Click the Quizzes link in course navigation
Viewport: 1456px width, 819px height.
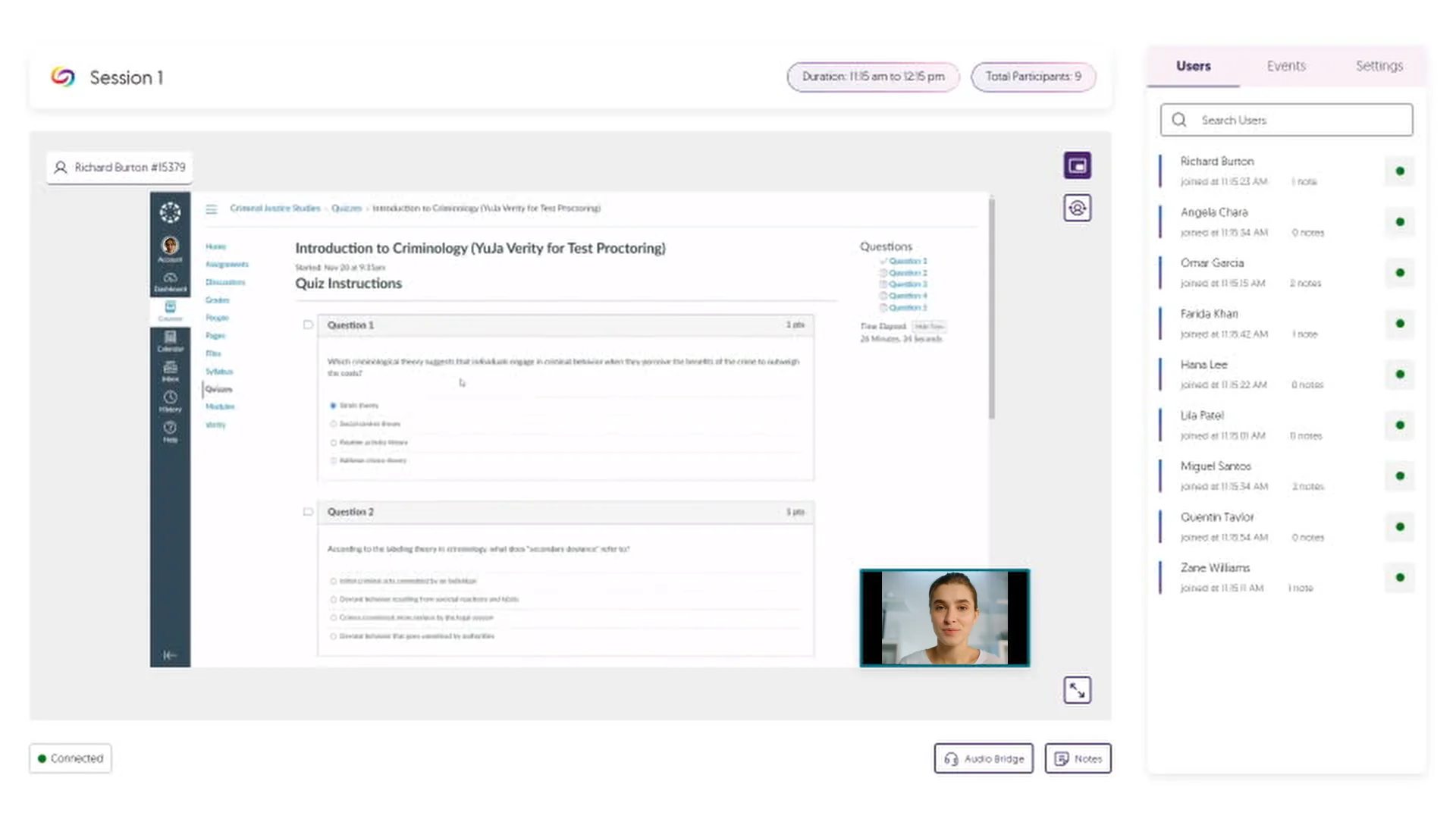click(218, 389)
